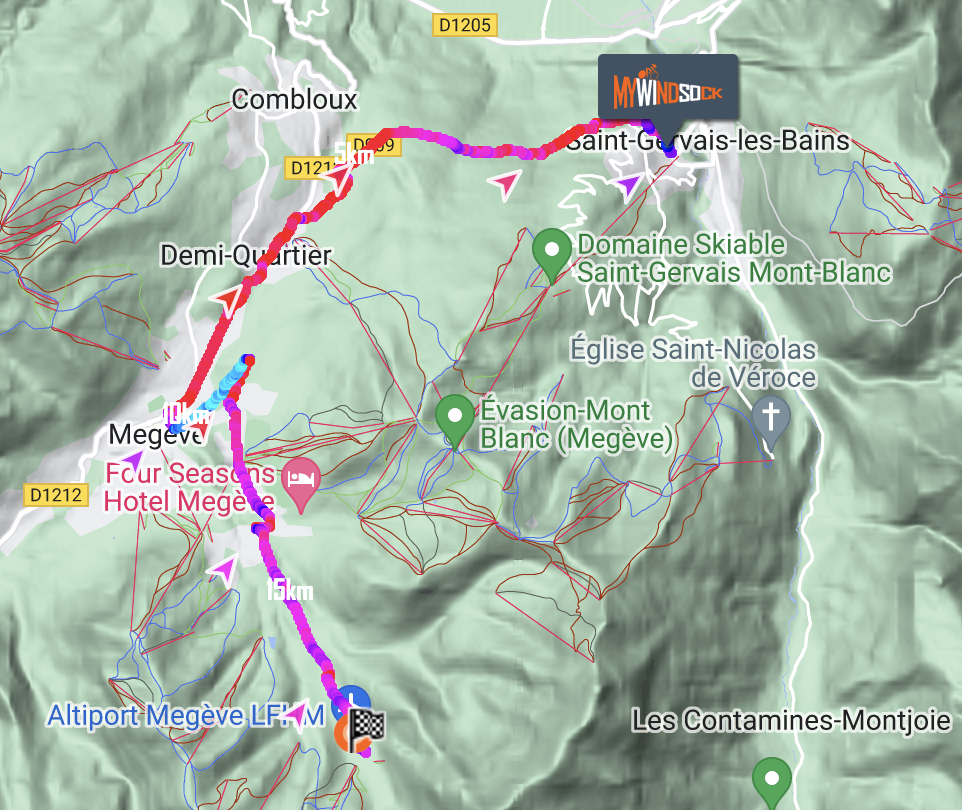The height and width of the screenshot is (810, 962).
Task: Click the 10km distance marker
Action: point(187,415)
